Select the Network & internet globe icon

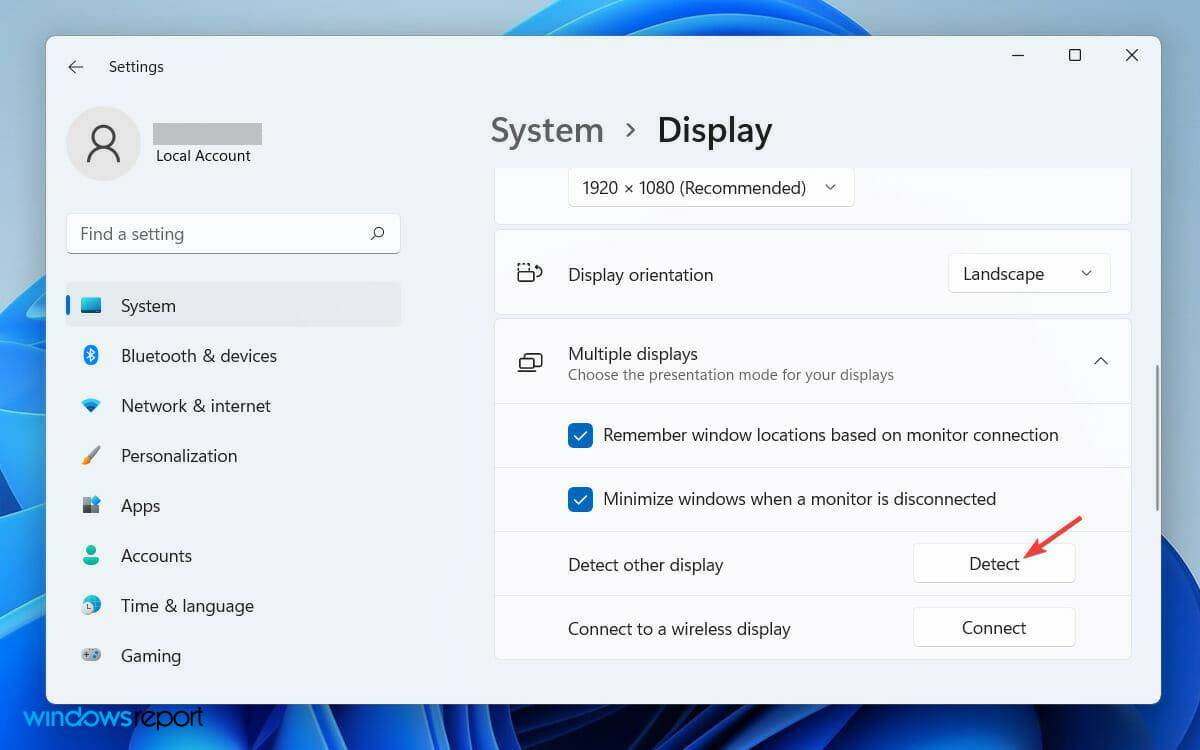(x=91, y=405)
